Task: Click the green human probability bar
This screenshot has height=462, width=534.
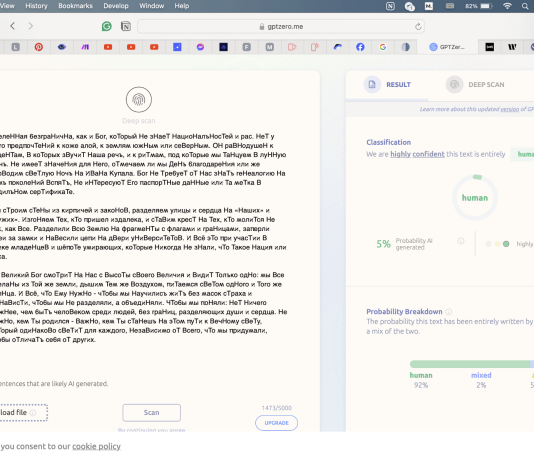Action: (x=470, y=364)
